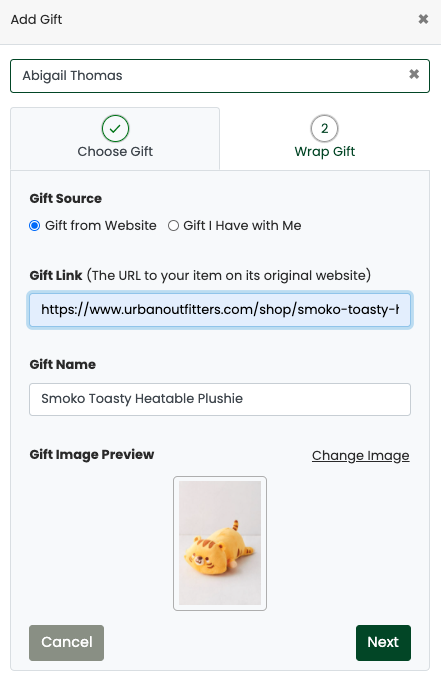Click the green checkmark step icon

(x=115, y=128)
